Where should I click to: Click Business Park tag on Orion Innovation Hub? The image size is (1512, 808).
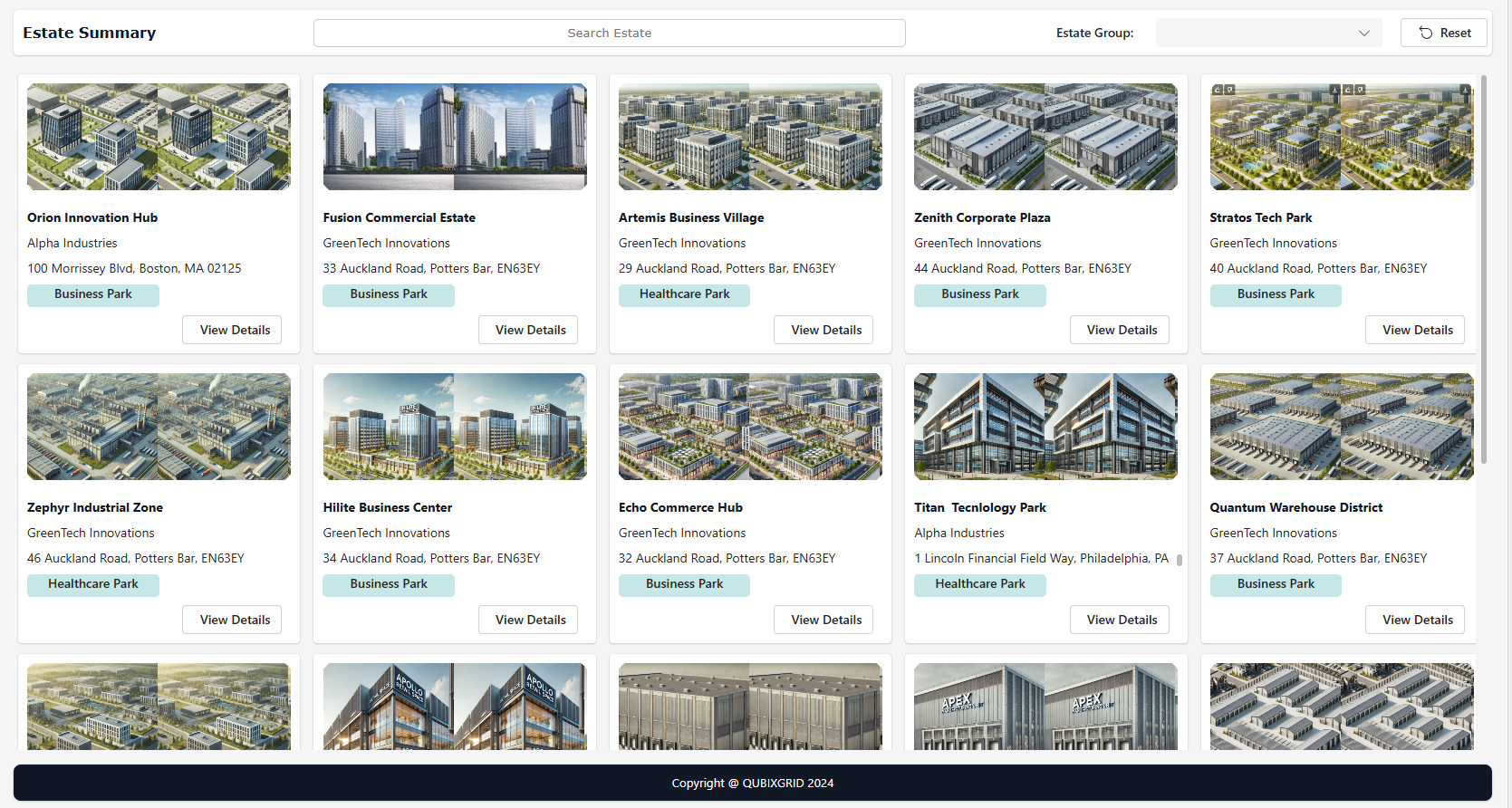pyautogui.click(x=93, y=294)
